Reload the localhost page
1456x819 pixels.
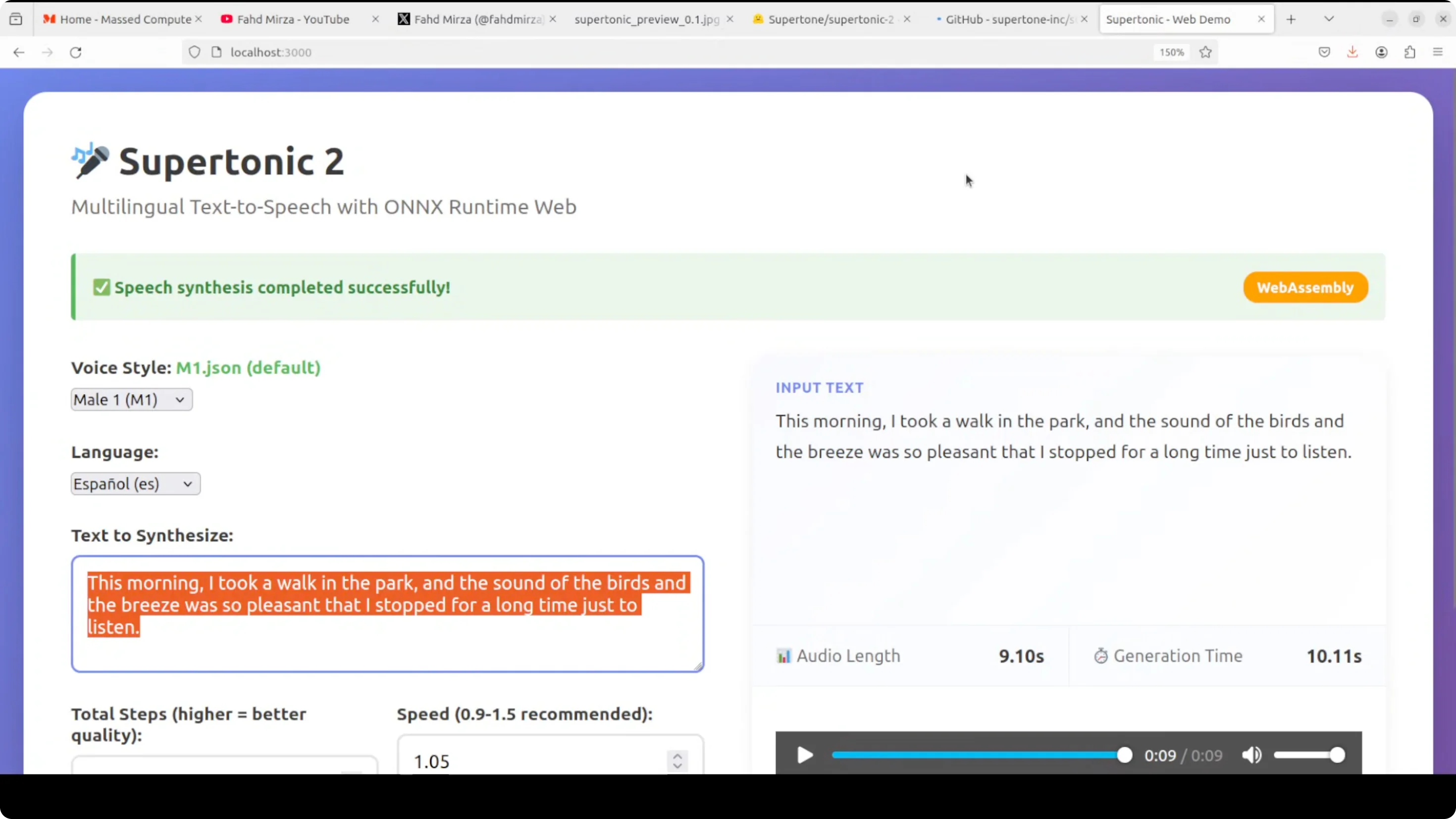click(76, 52)
